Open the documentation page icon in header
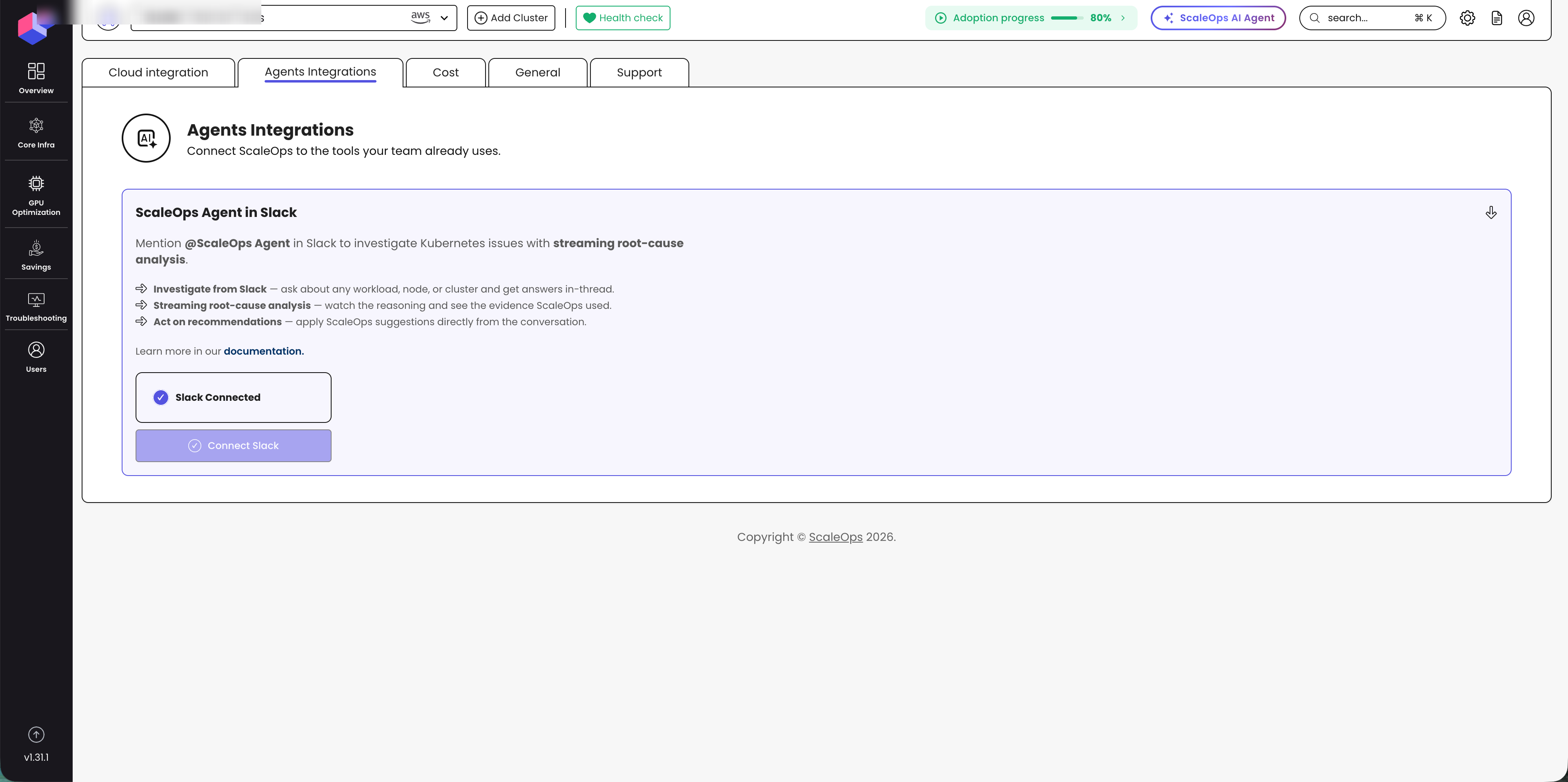1568x782 pixels. click(1497, 18)
